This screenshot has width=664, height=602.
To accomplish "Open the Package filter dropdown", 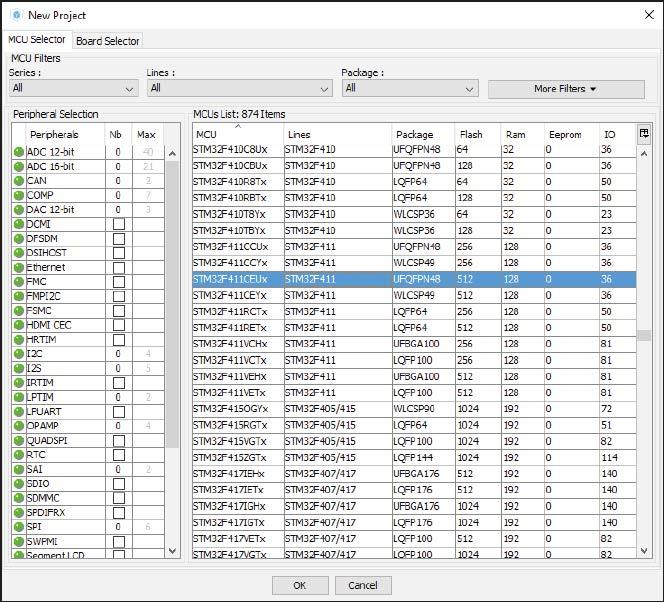I will pyautogui.click(x=410, y=88).
